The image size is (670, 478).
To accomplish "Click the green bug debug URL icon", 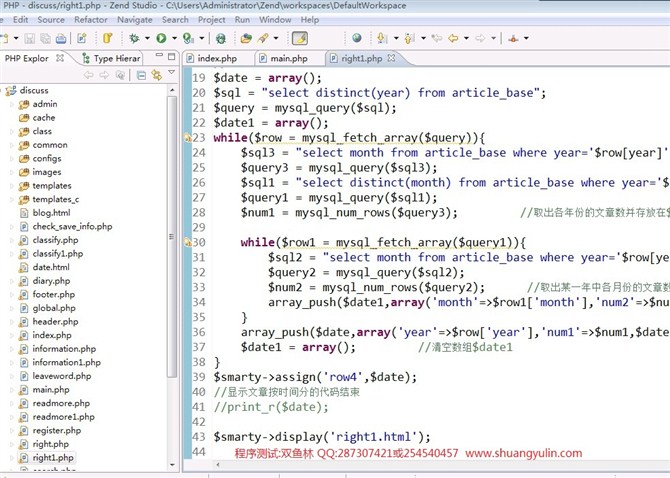I will pos(220,38).
